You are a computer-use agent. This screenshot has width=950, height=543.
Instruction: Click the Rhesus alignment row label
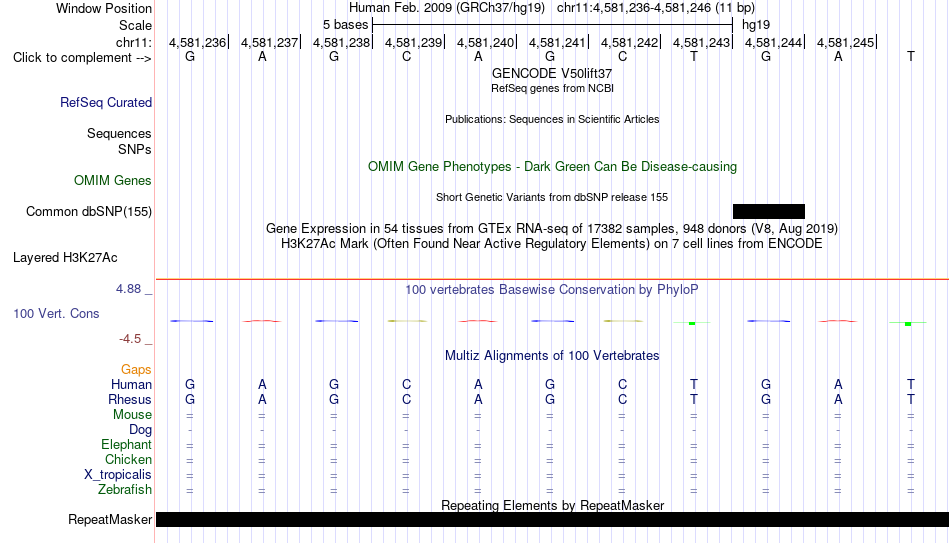[x=130, y=400]
